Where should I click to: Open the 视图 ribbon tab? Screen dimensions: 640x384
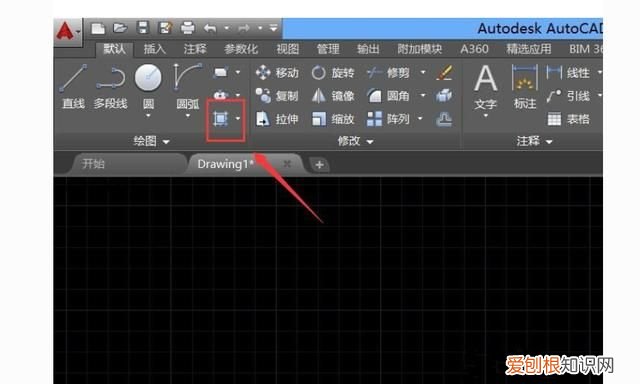point(288,49)
